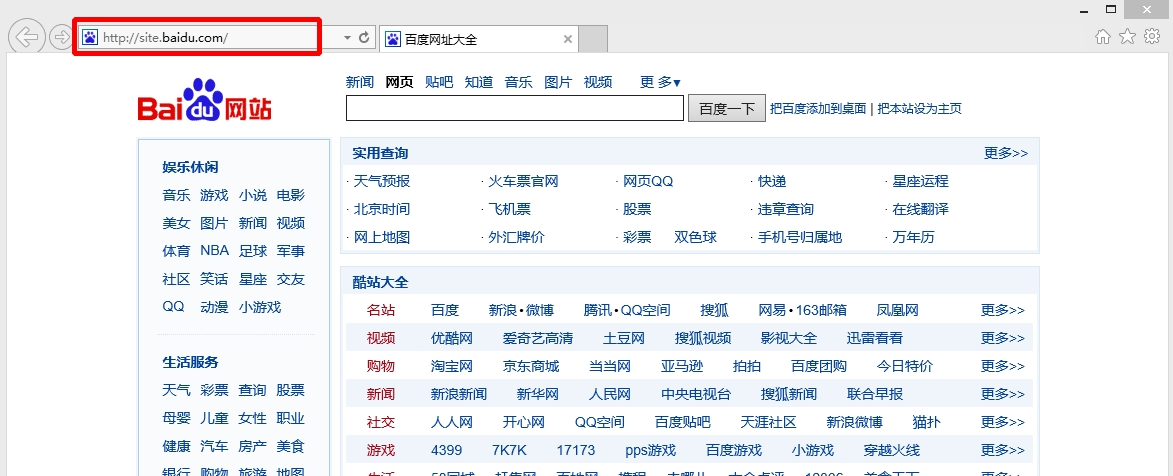
Task: Click 动漫 in the sidebar
Action: (214, 307)
